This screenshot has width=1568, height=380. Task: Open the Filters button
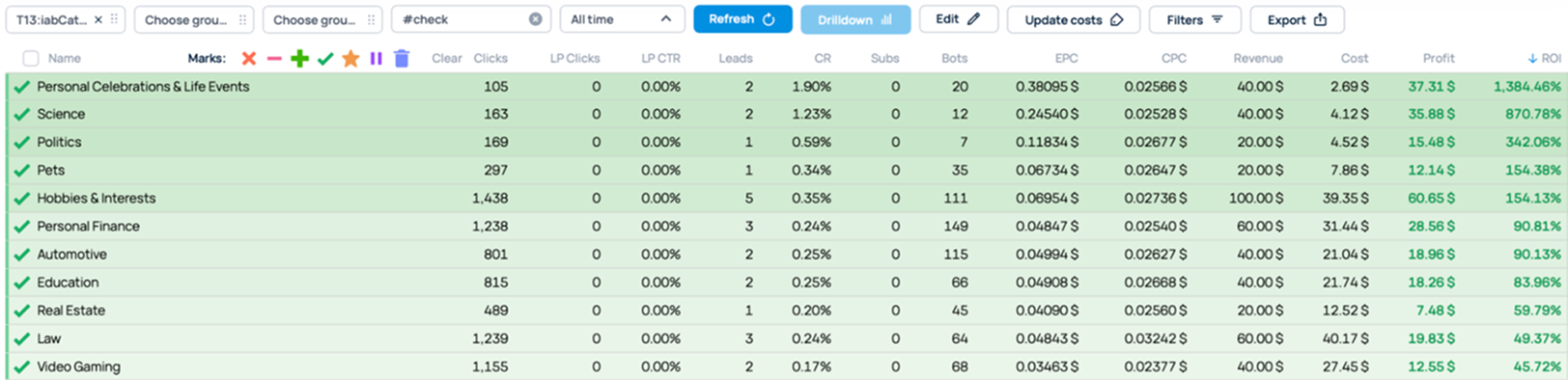[1195, 19]
